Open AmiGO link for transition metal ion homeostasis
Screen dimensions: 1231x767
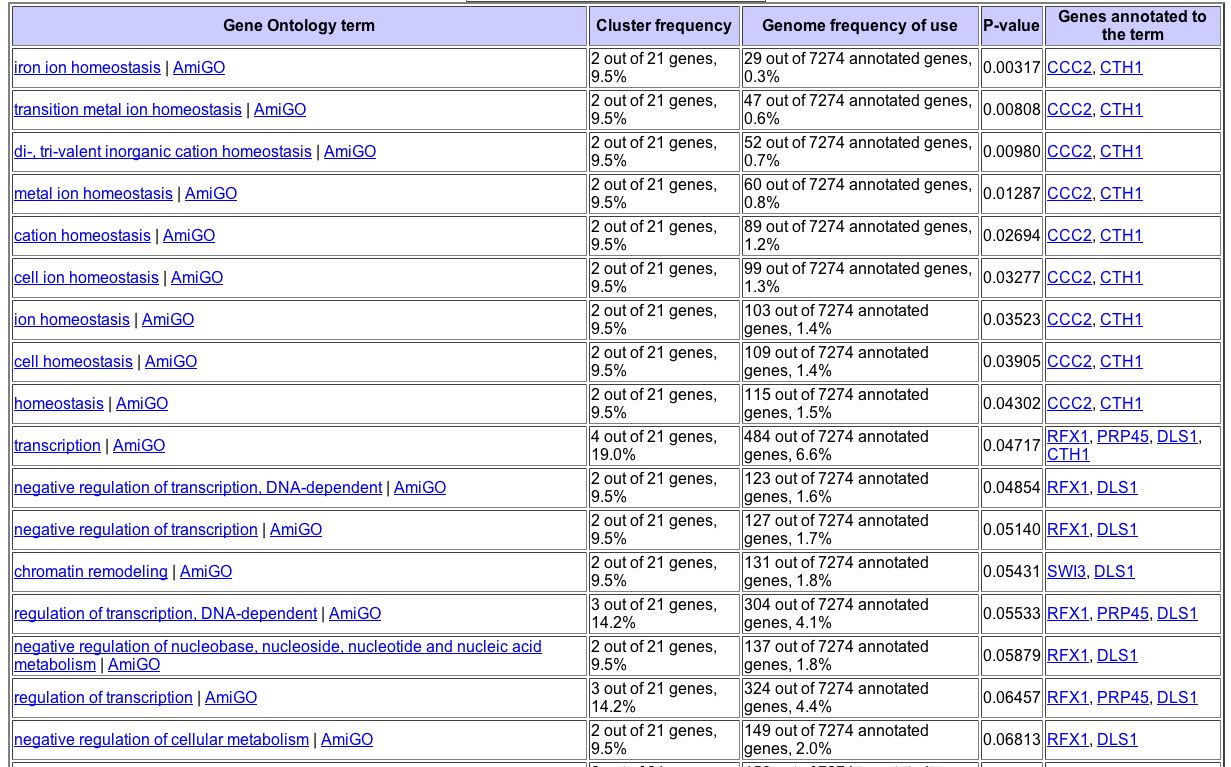[280, 110]
